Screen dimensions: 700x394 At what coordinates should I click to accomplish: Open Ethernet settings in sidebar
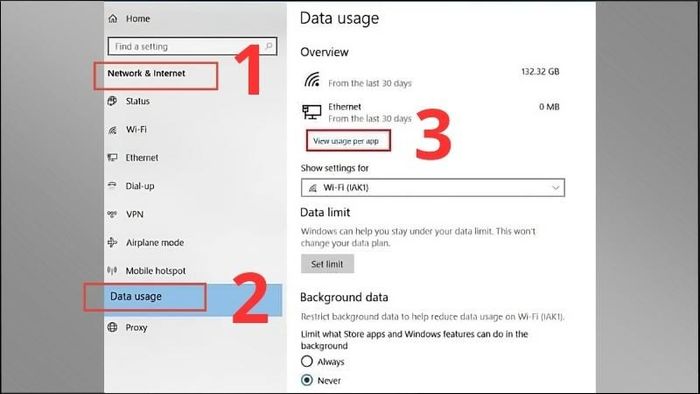[142, 158]
